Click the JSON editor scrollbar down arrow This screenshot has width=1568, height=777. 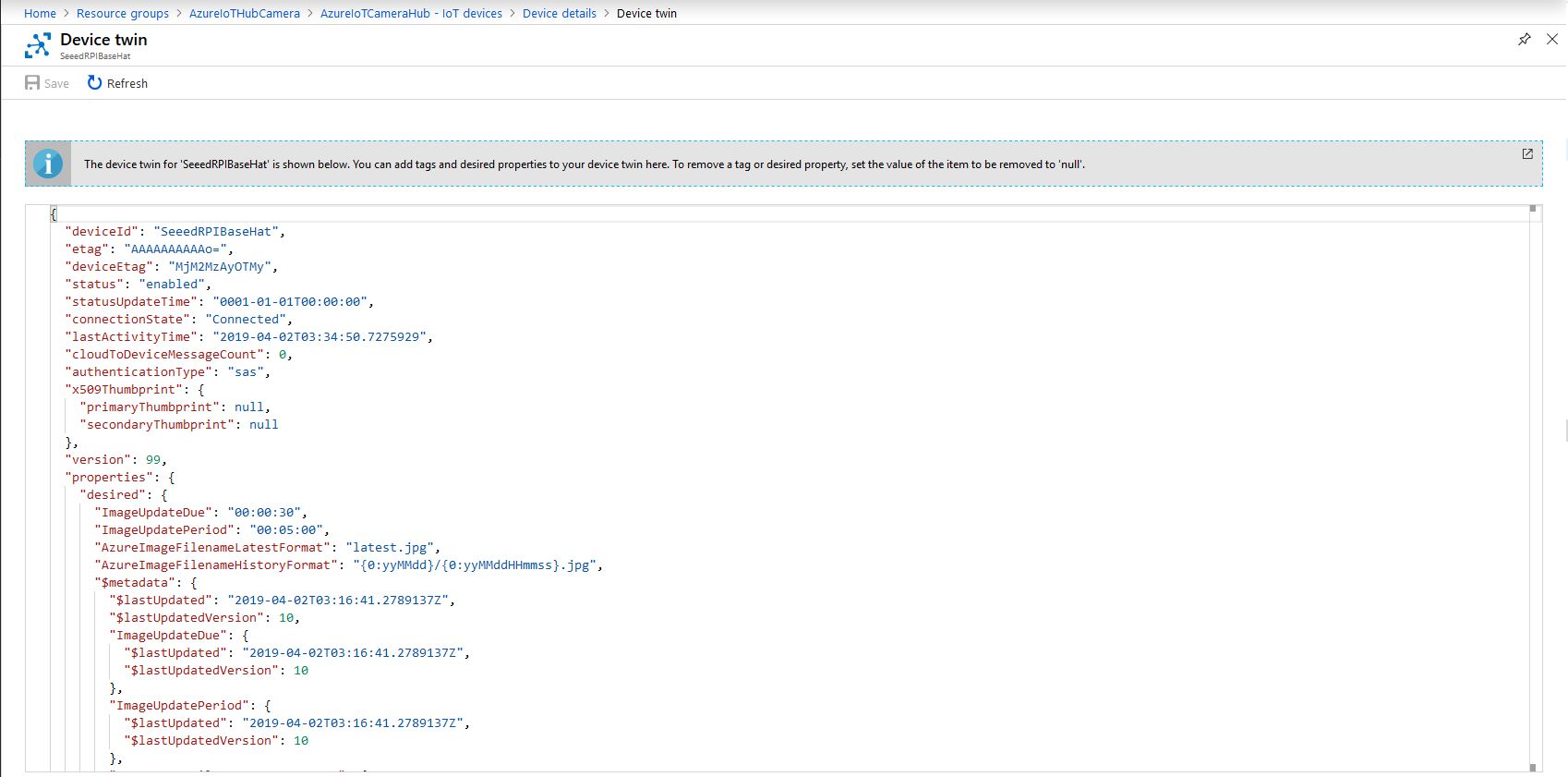(x=1533, y=767)
